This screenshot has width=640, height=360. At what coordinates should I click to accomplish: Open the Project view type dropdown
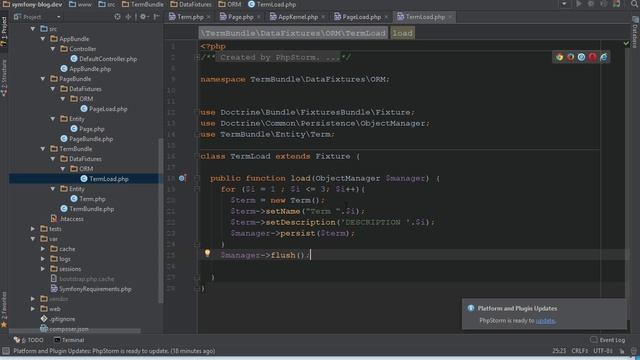[58, 17]
